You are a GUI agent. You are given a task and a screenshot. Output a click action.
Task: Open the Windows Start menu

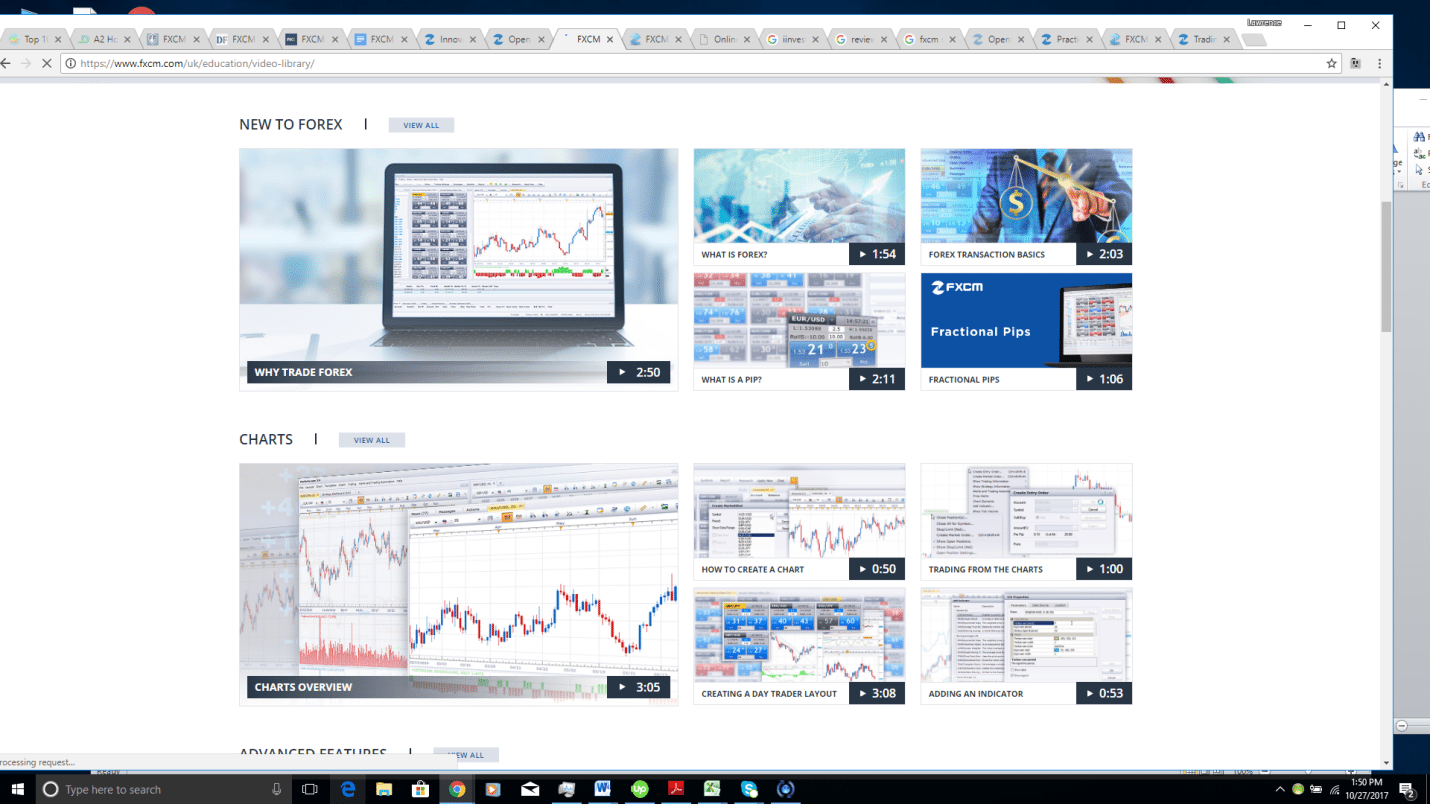pos(17,789)
